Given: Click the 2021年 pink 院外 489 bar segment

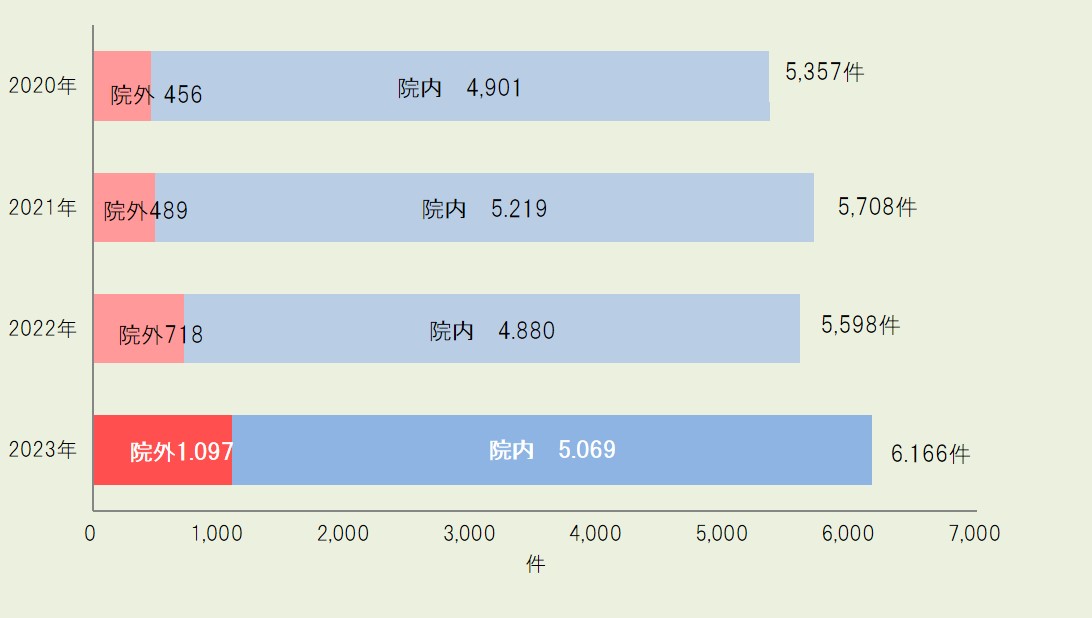Looking at the screenshot, I should tap(125, 208).
